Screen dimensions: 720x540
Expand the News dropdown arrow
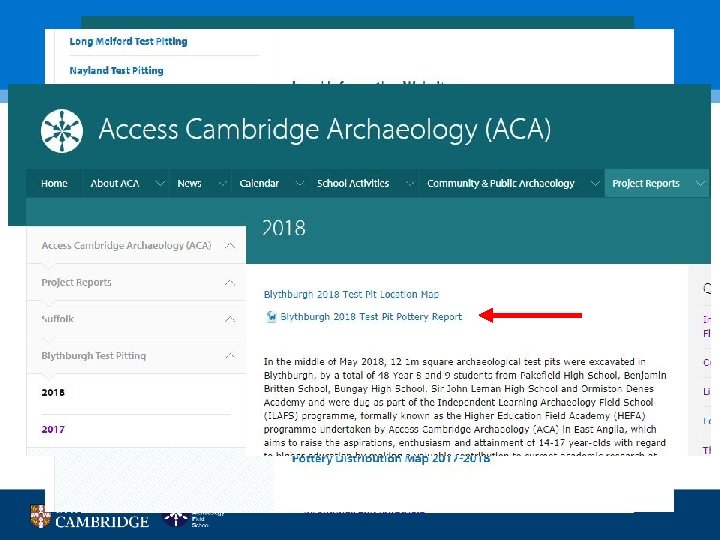click(222, 183)
